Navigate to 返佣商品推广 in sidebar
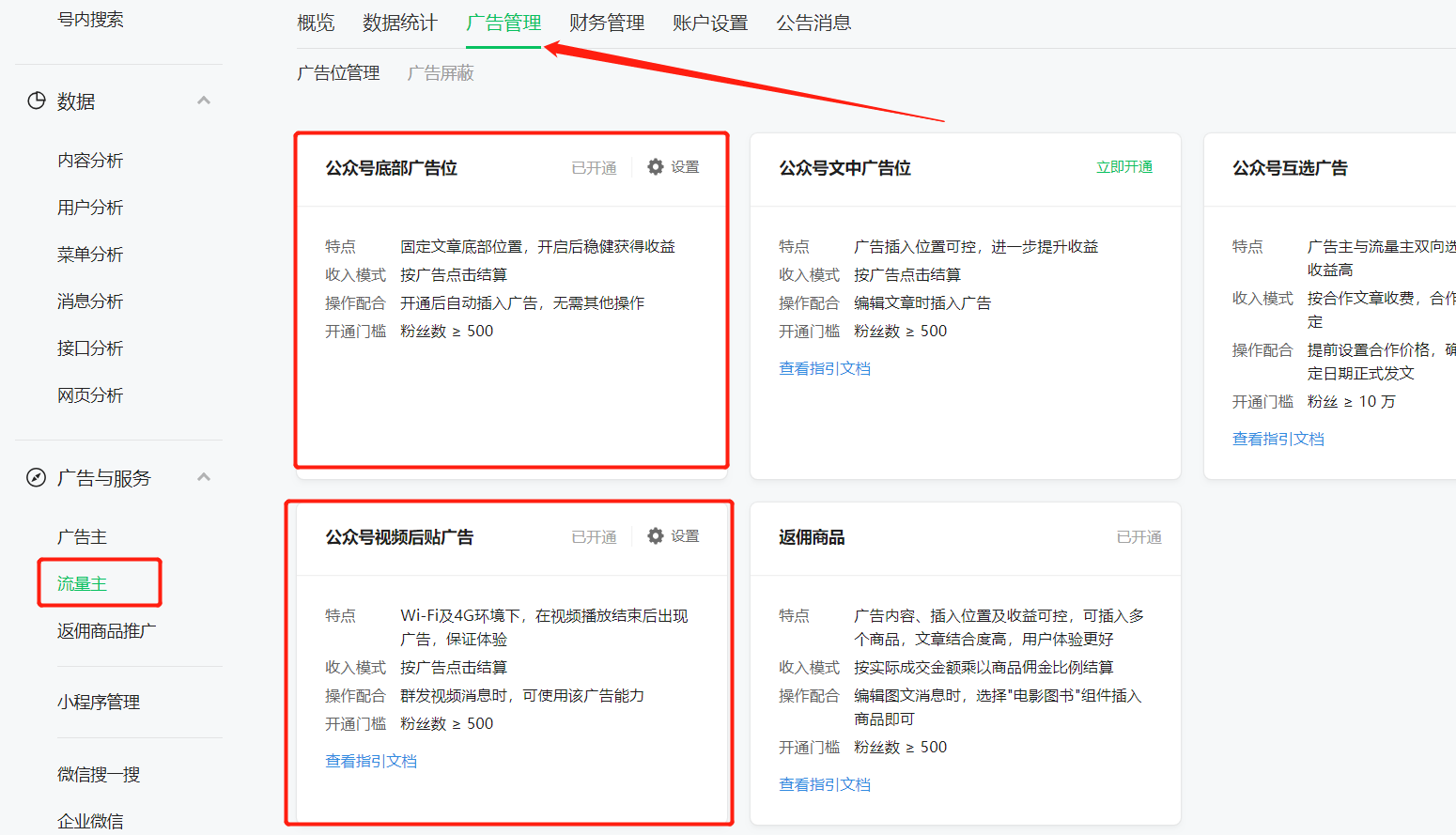The width and height of the screenshot is (1456, 835). [107, 631]
